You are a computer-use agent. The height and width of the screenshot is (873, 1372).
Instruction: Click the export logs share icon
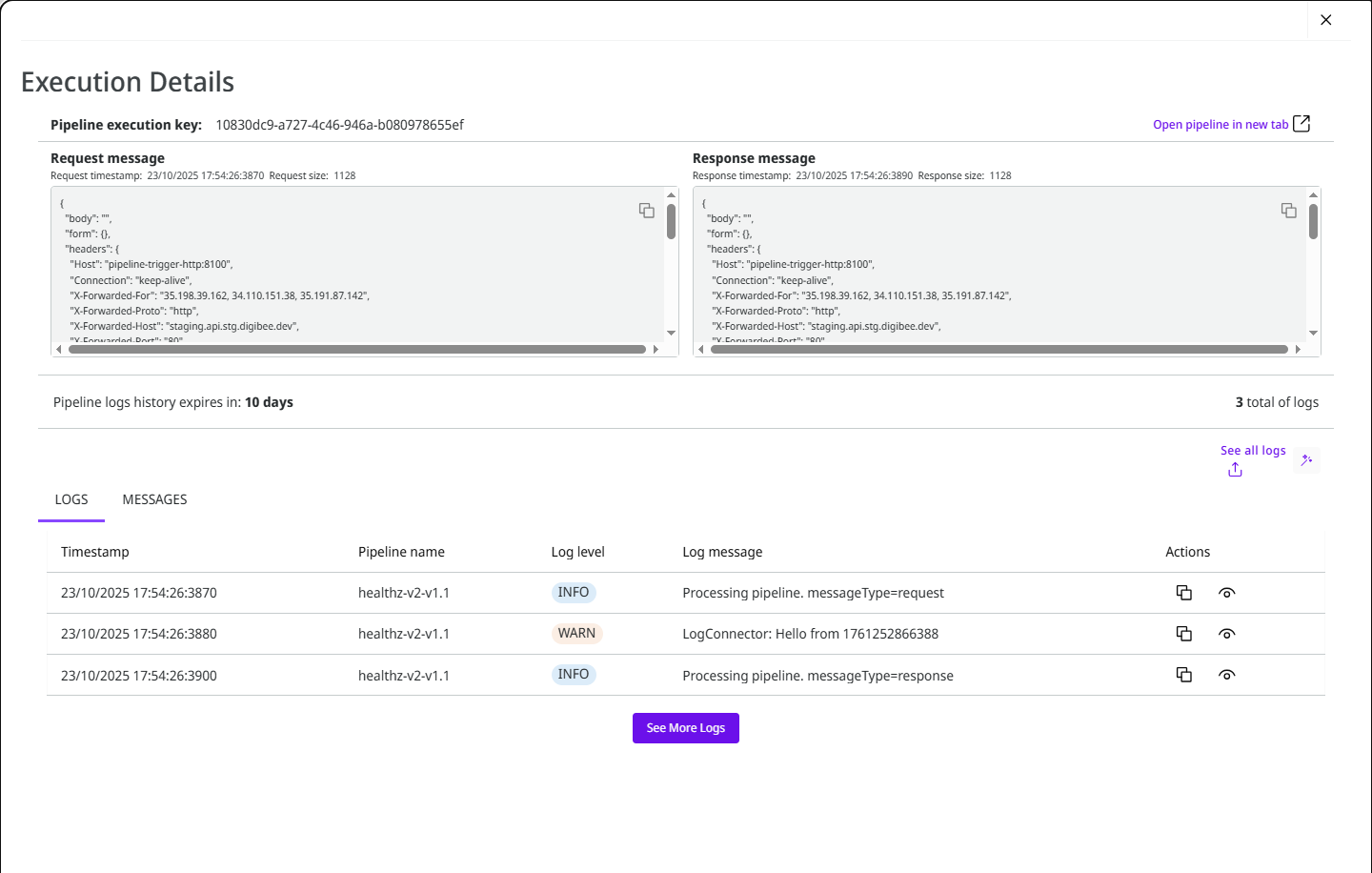(x=1235, y=470)
